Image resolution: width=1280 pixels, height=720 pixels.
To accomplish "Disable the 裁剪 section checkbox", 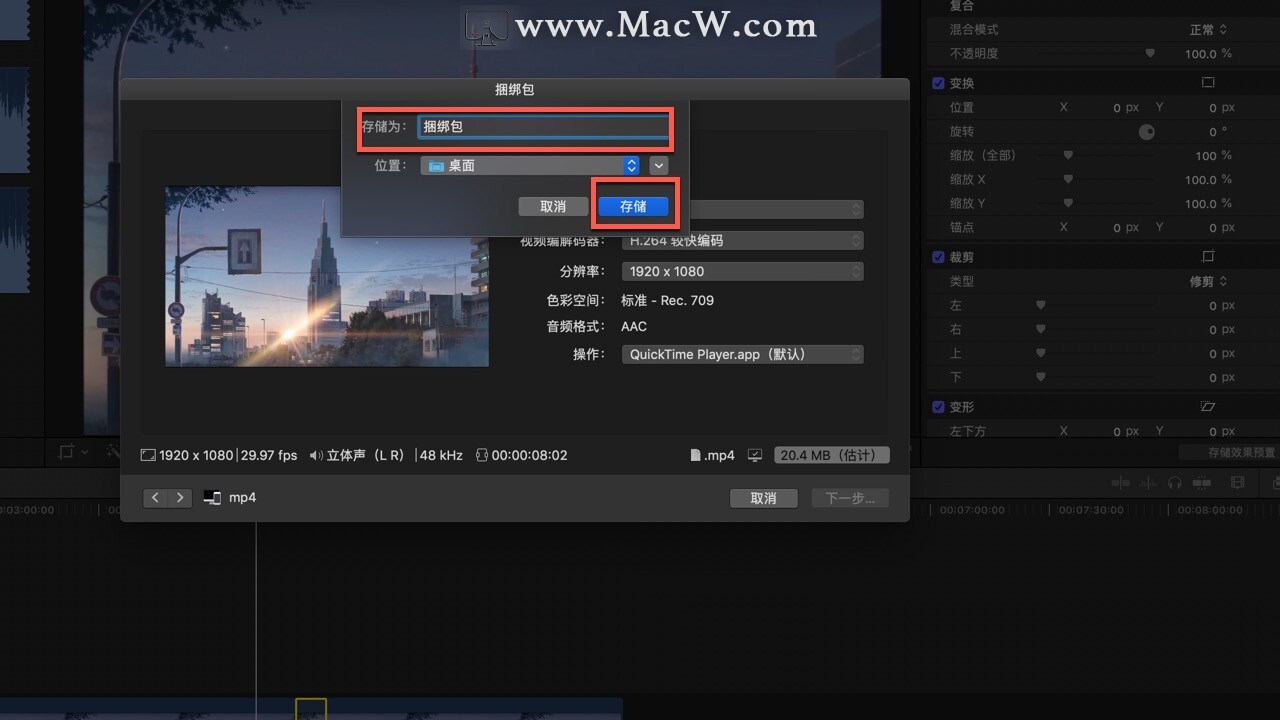I will point(938,257).
